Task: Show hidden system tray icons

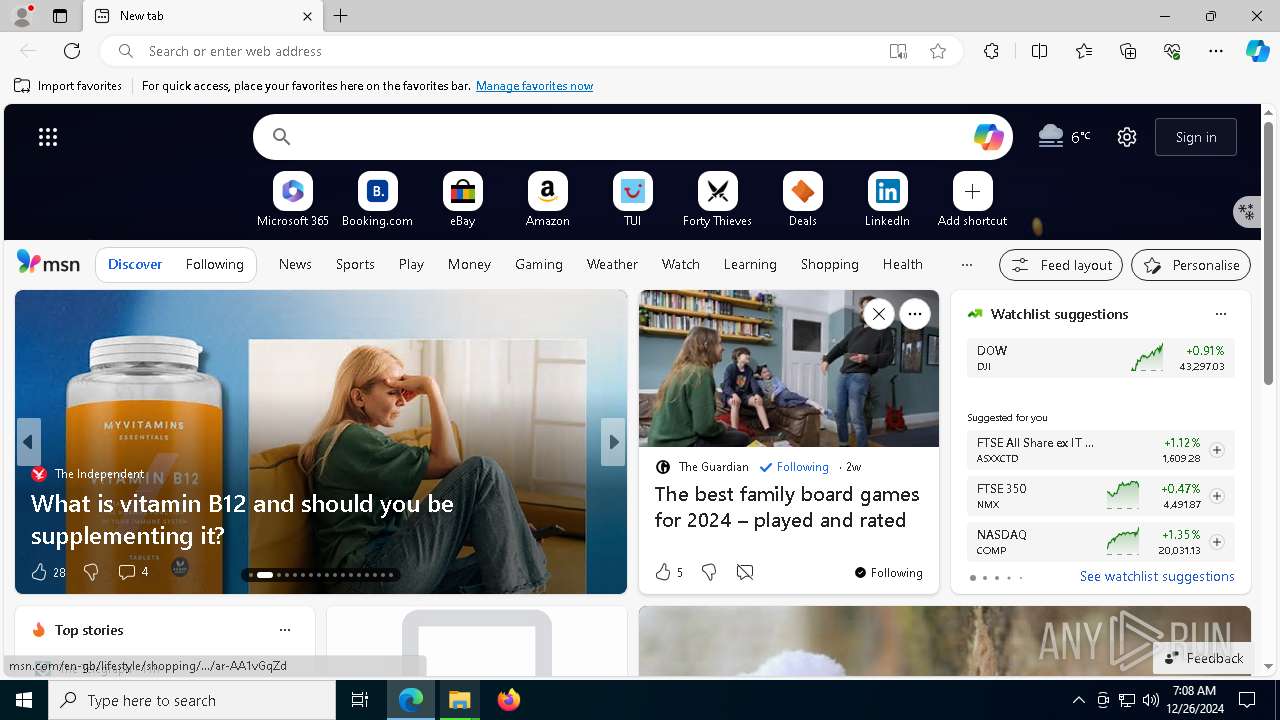Action: click(1078, 700)
